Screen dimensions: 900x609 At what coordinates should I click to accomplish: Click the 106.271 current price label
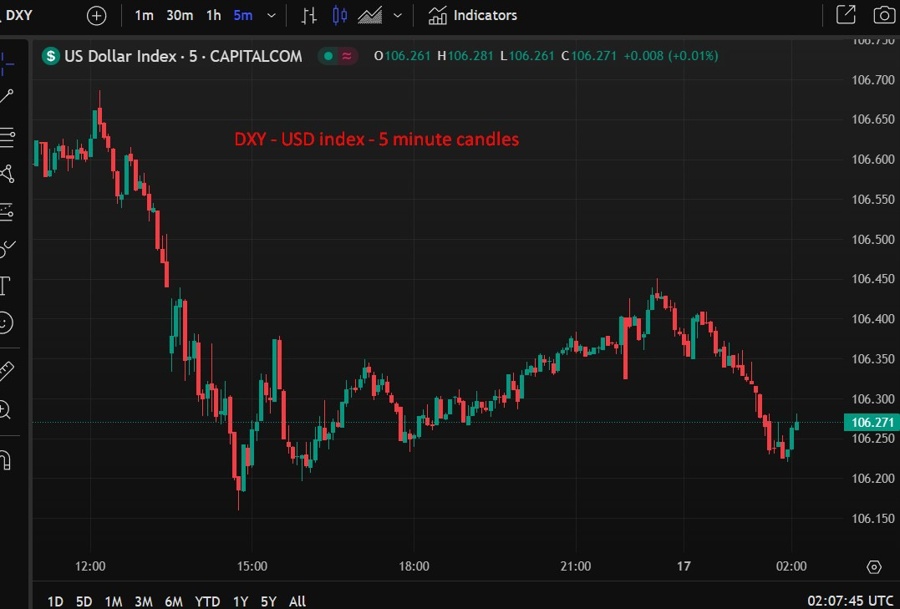point(870,422)
